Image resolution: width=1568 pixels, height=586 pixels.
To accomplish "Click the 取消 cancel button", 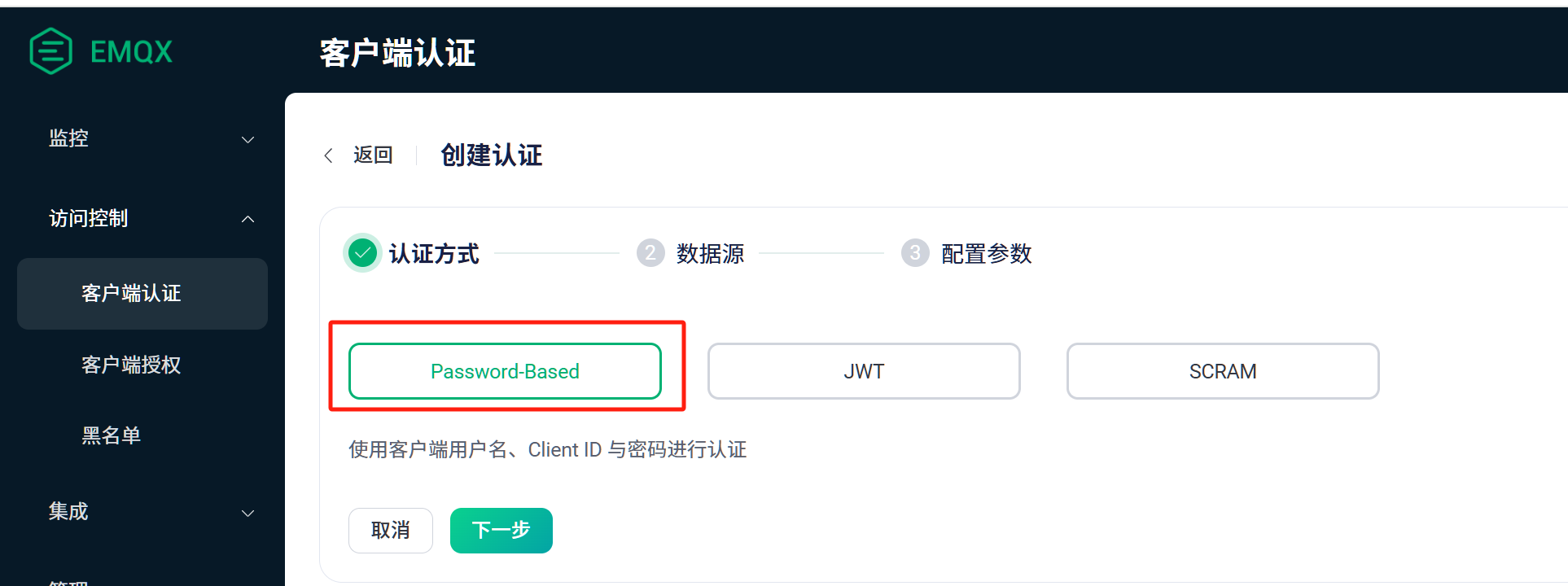I will pyautogui.click(x=391, y=531).
